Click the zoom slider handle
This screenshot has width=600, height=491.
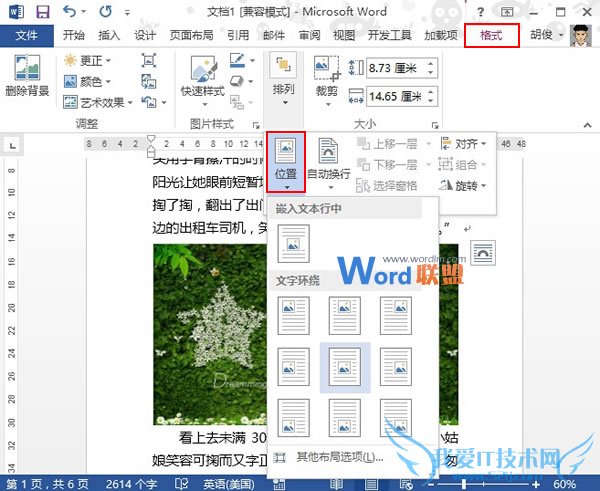[x=464, y=484]
